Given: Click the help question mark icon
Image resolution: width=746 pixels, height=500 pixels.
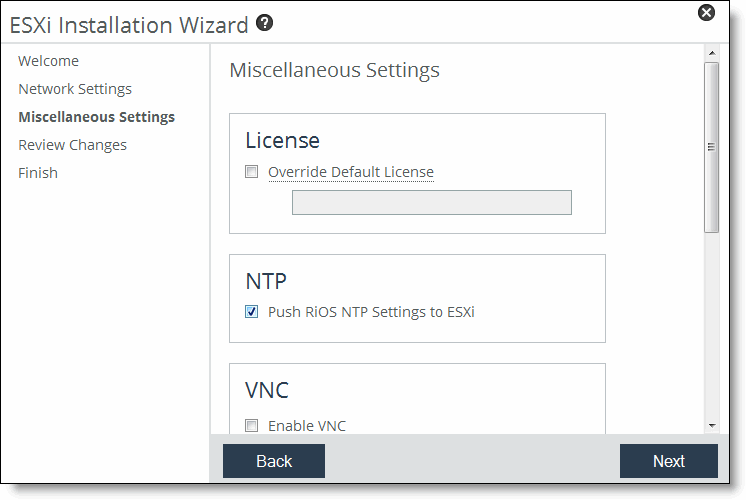Looking at the screenshot, I should pos(265,23).
